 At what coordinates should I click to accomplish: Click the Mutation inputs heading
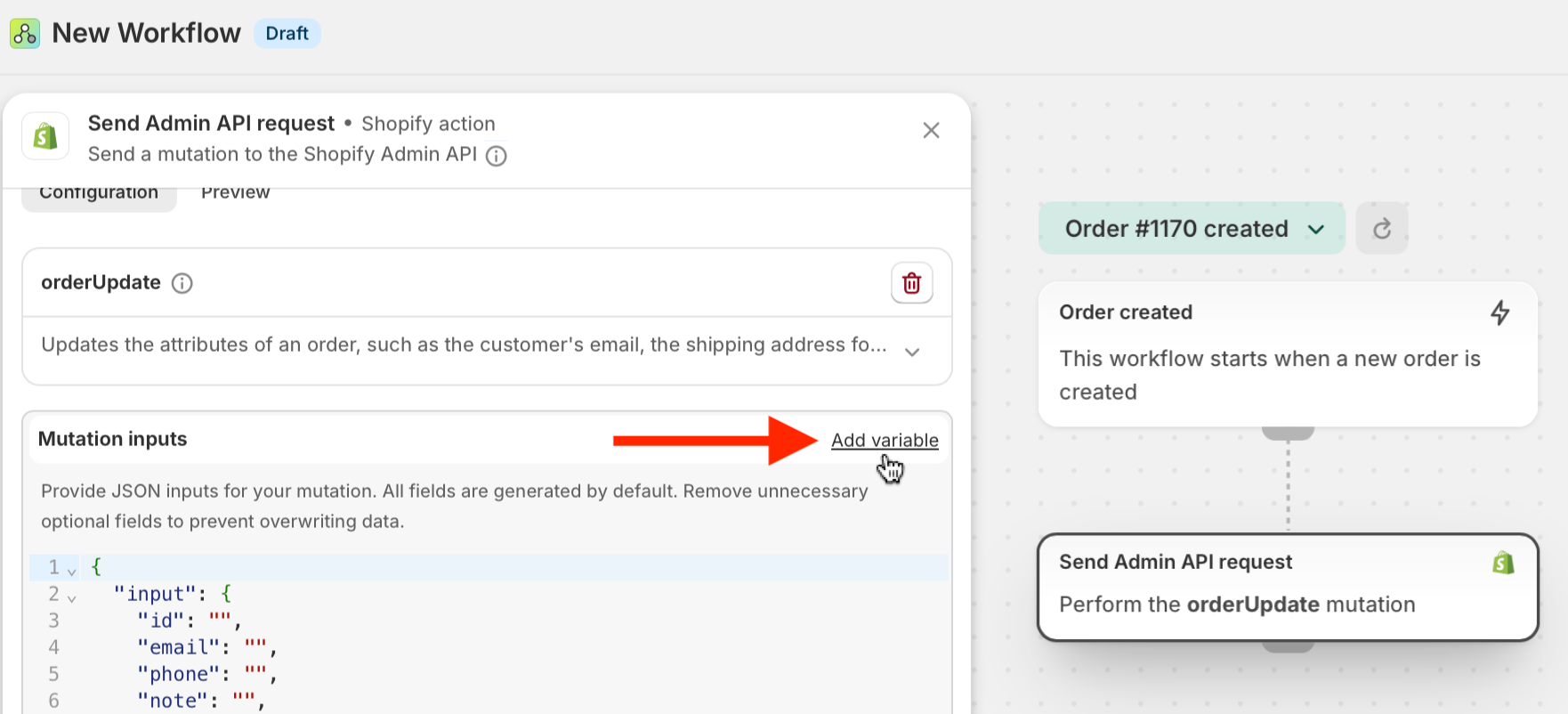click(x=113, y=439)
